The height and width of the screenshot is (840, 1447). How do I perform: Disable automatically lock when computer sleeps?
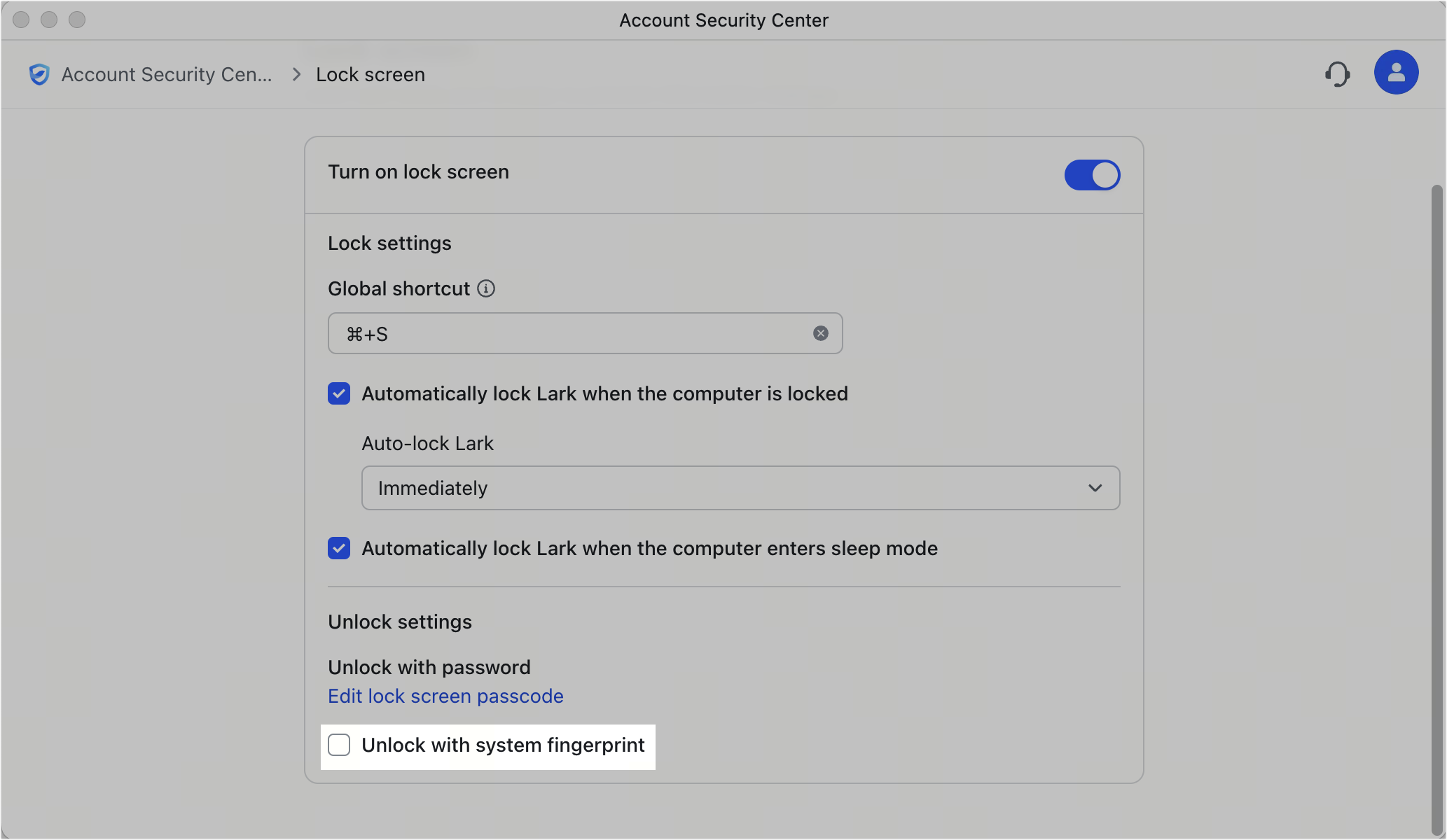pyautogui.click(x=339, y=548)
